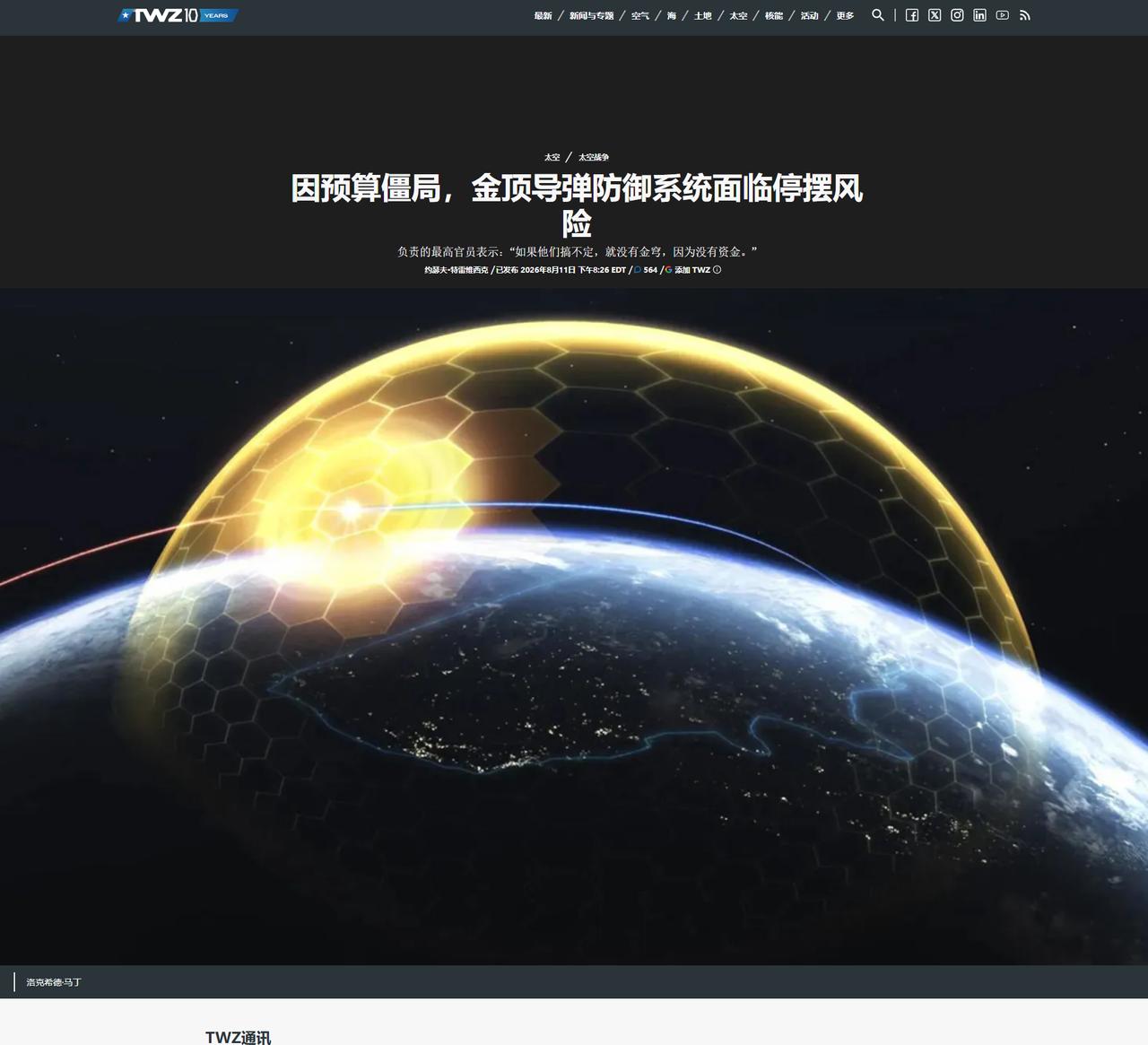The image size is (1148, 1045).
Task: Open the search magnifier icon
Action: 878,15
